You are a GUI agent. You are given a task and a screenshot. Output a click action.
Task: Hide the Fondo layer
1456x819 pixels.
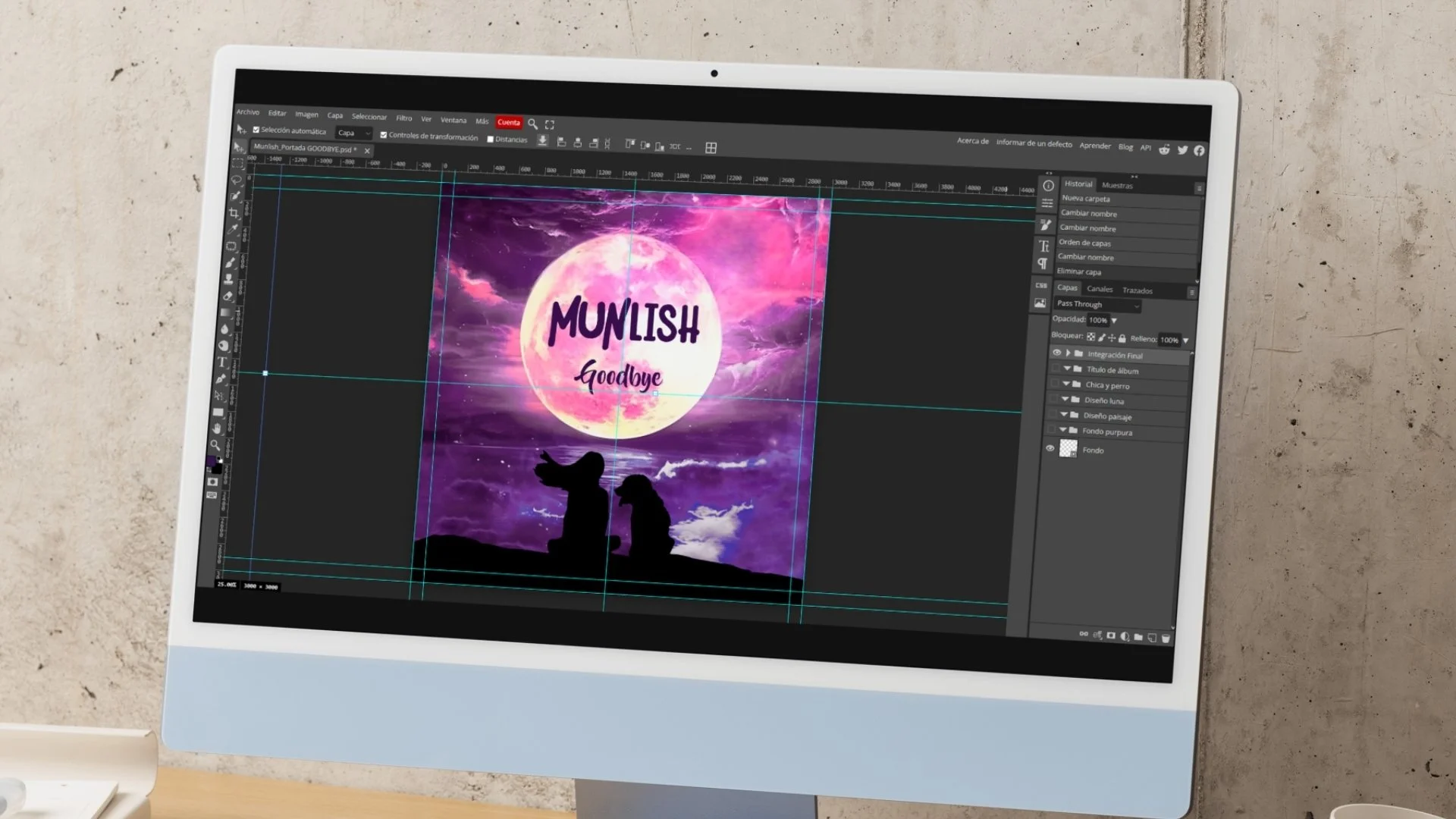pos(1050,448)
